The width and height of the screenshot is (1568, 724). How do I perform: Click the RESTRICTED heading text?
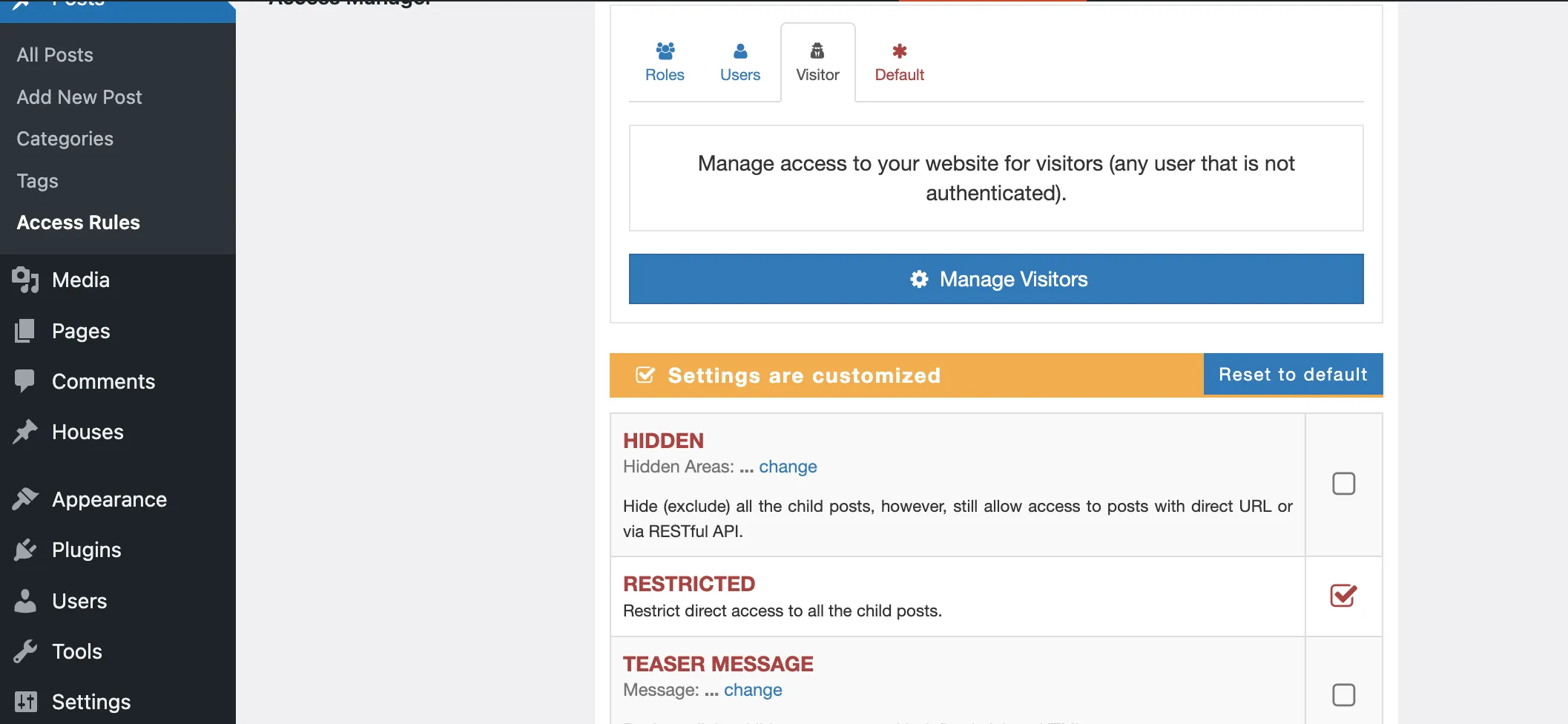click(689, 584)
